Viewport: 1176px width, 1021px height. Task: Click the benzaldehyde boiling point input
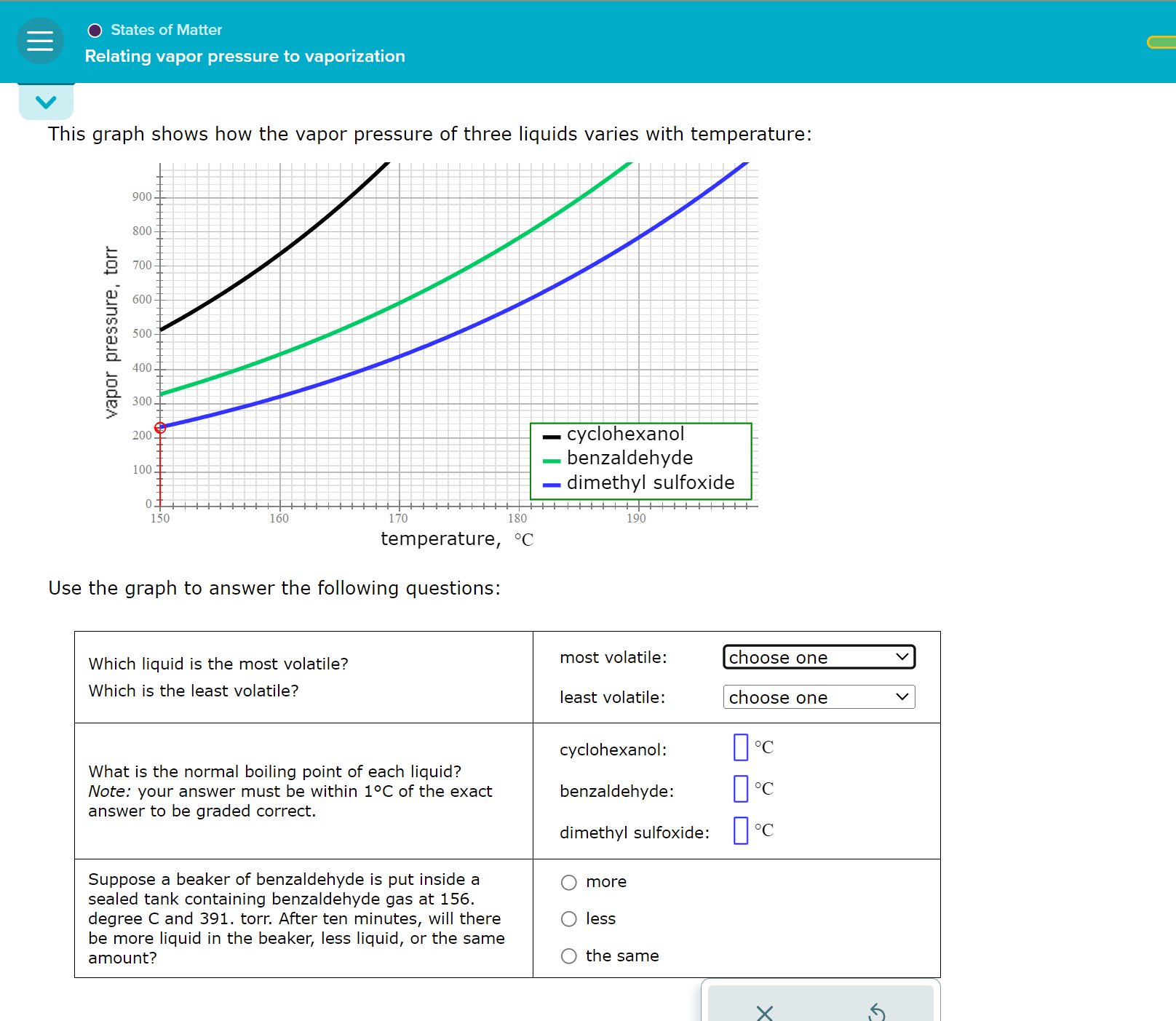(x=741, y=789)
